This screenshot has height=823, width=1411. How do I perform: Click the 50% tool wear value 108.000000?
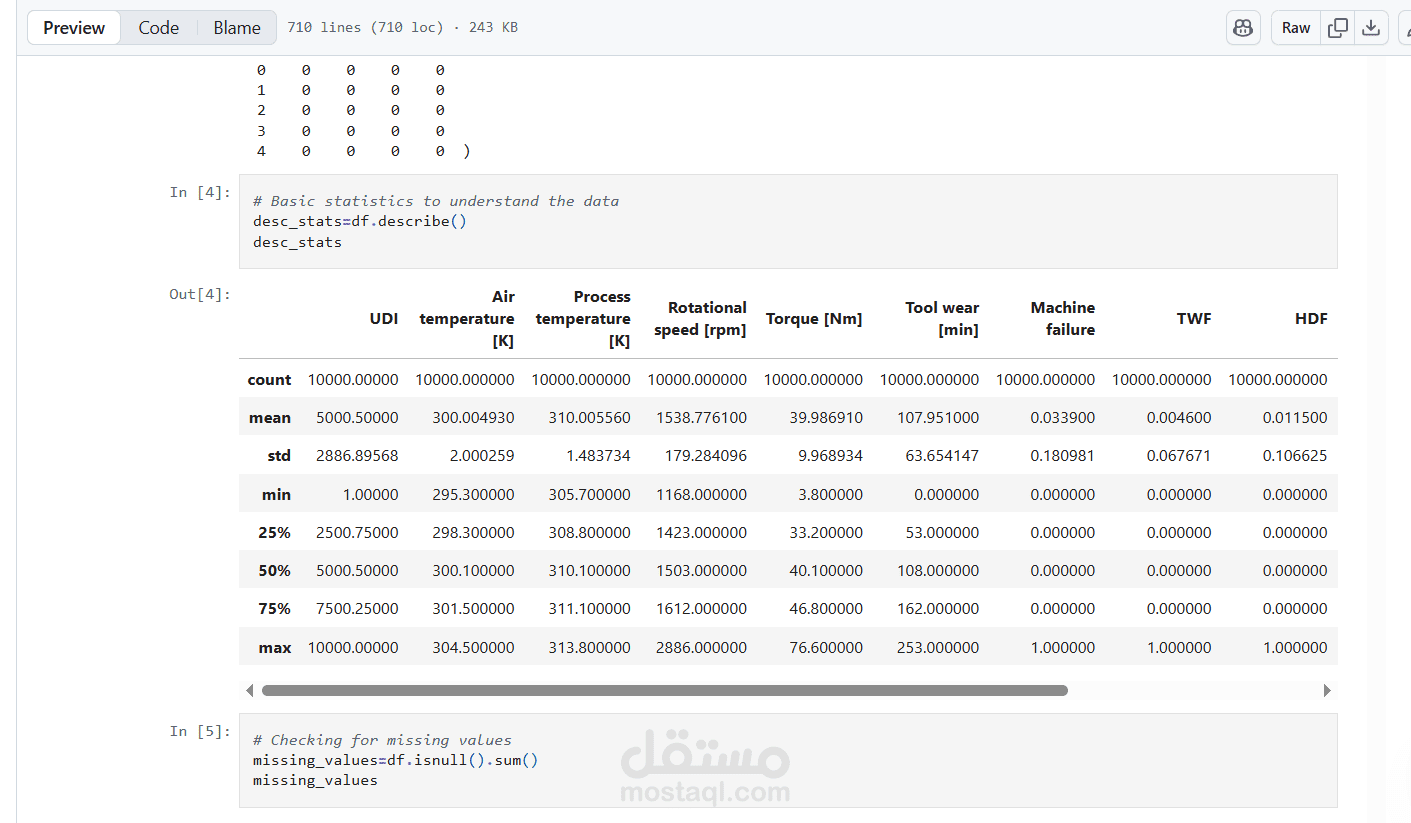[938, 571]
